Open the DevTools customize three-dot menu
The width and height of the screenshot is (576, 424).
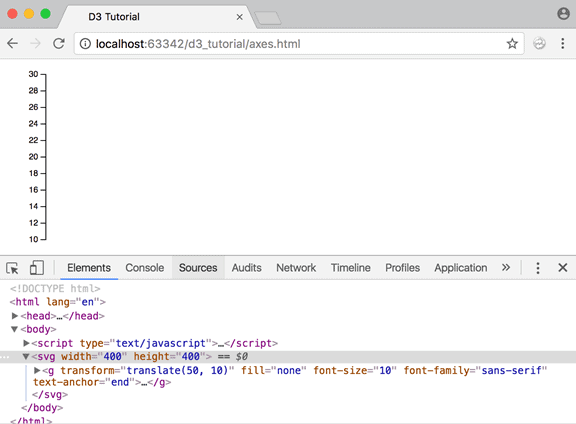(538, 268)
